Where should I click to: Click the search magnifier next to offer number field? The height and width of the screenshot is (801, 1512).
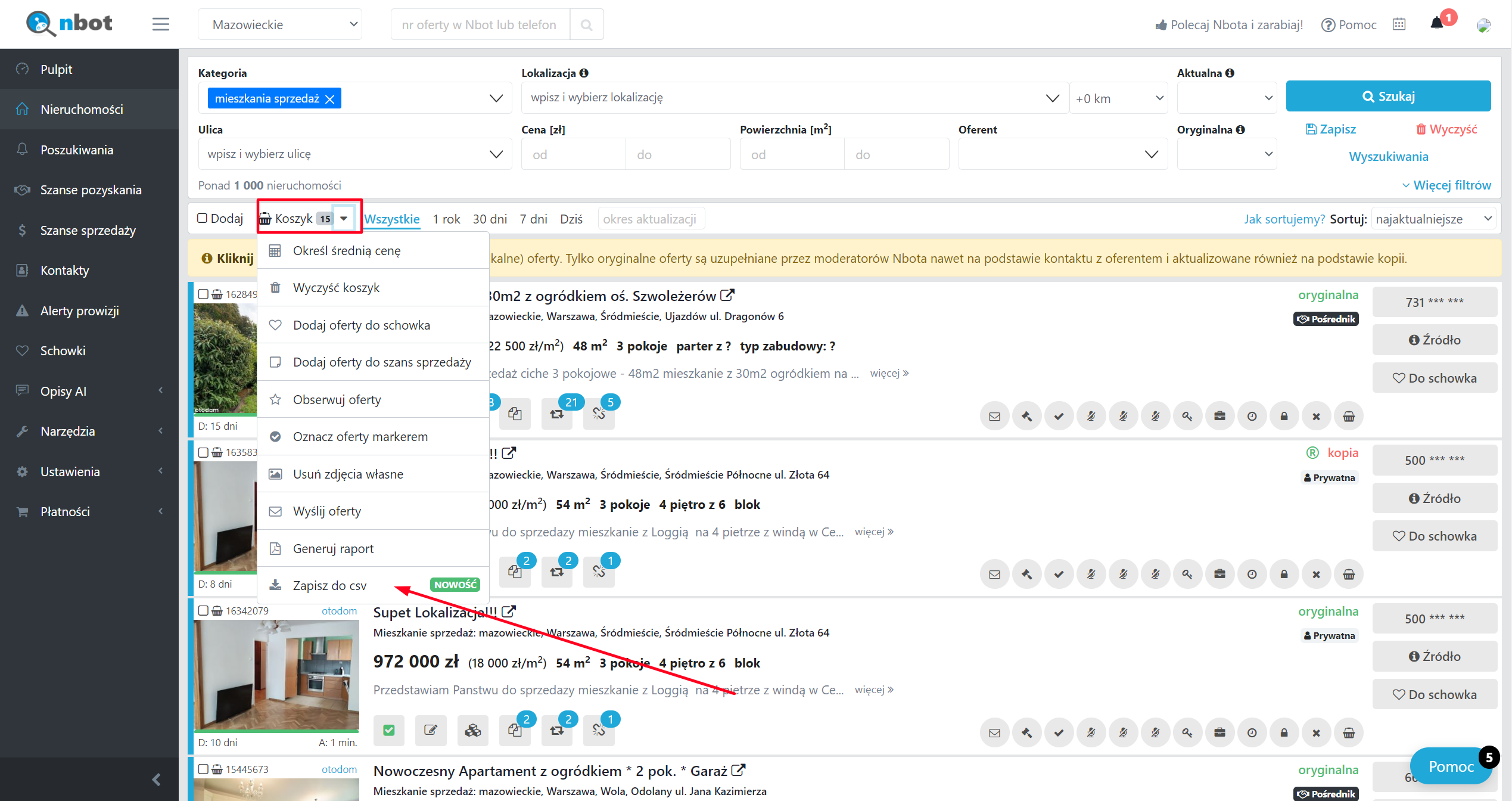click(x=586, y=24)
